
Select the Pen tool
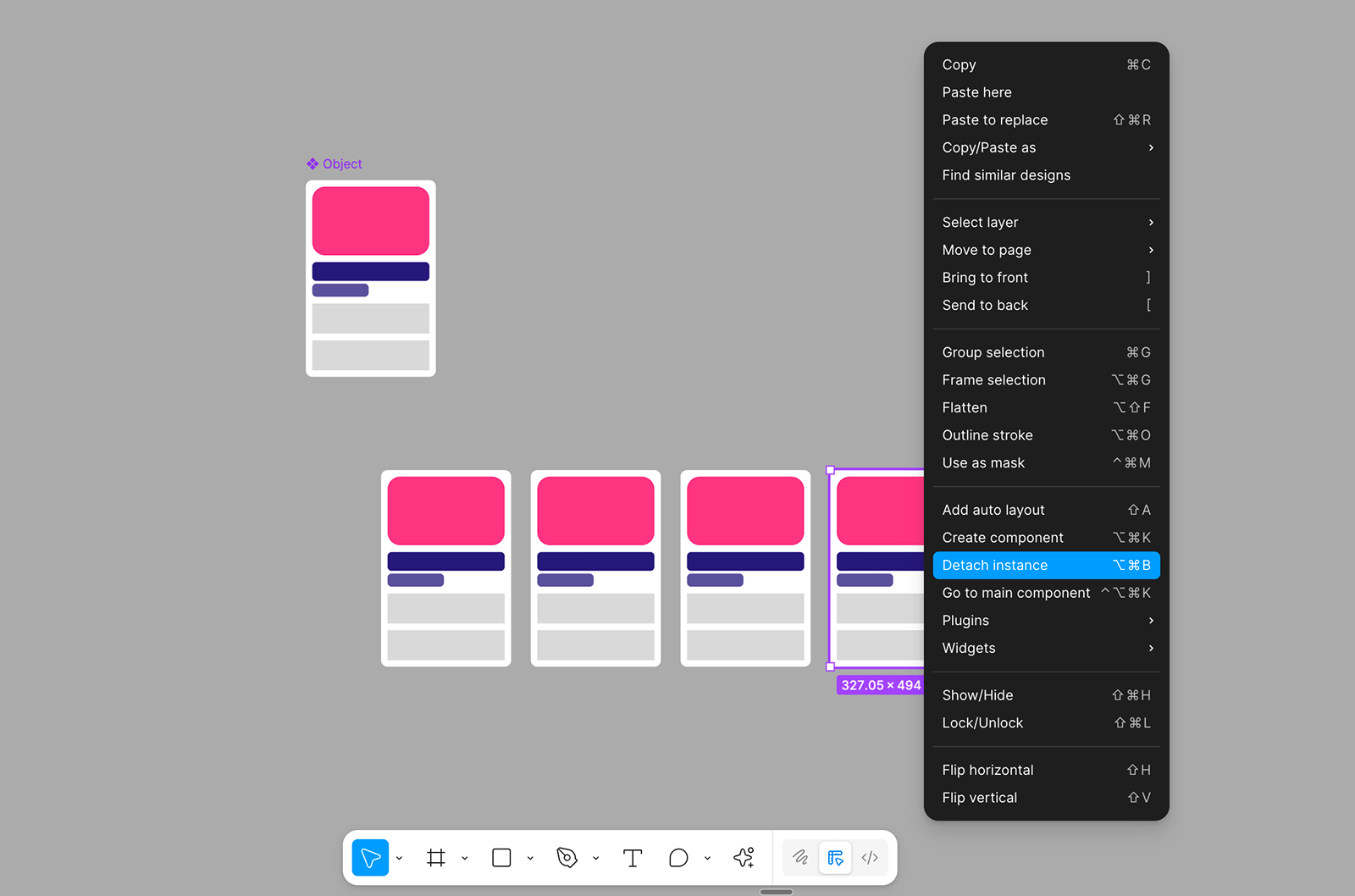point(567,858)
